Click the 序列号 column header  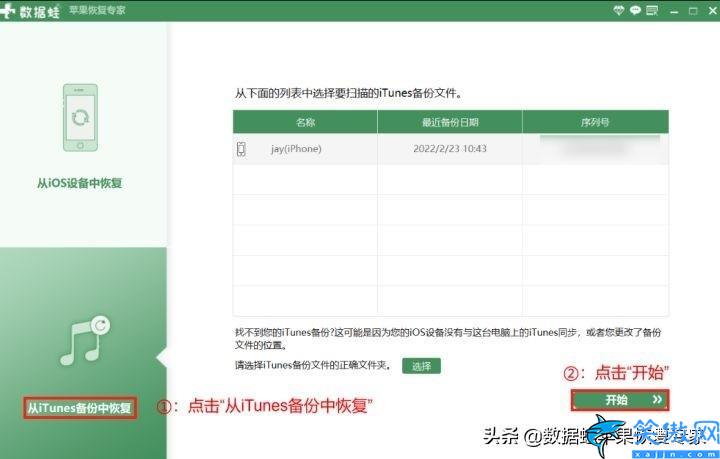(x=595, y=122)
